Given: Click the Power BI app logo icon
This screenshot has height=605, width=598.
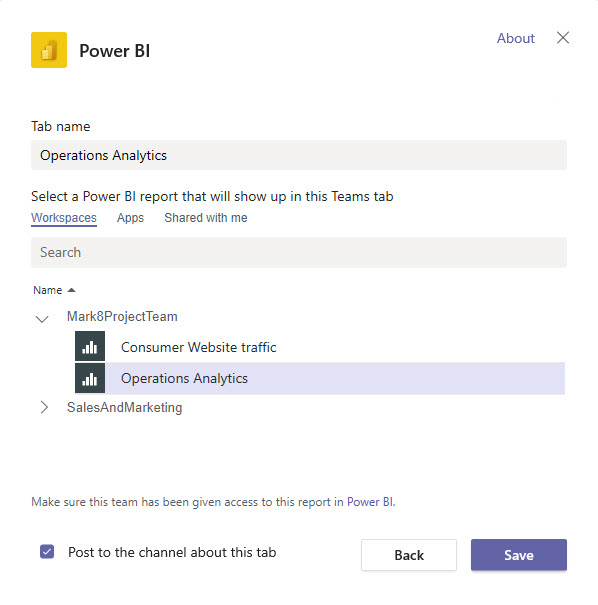Looking at the screenshot, I should [49, 50].
